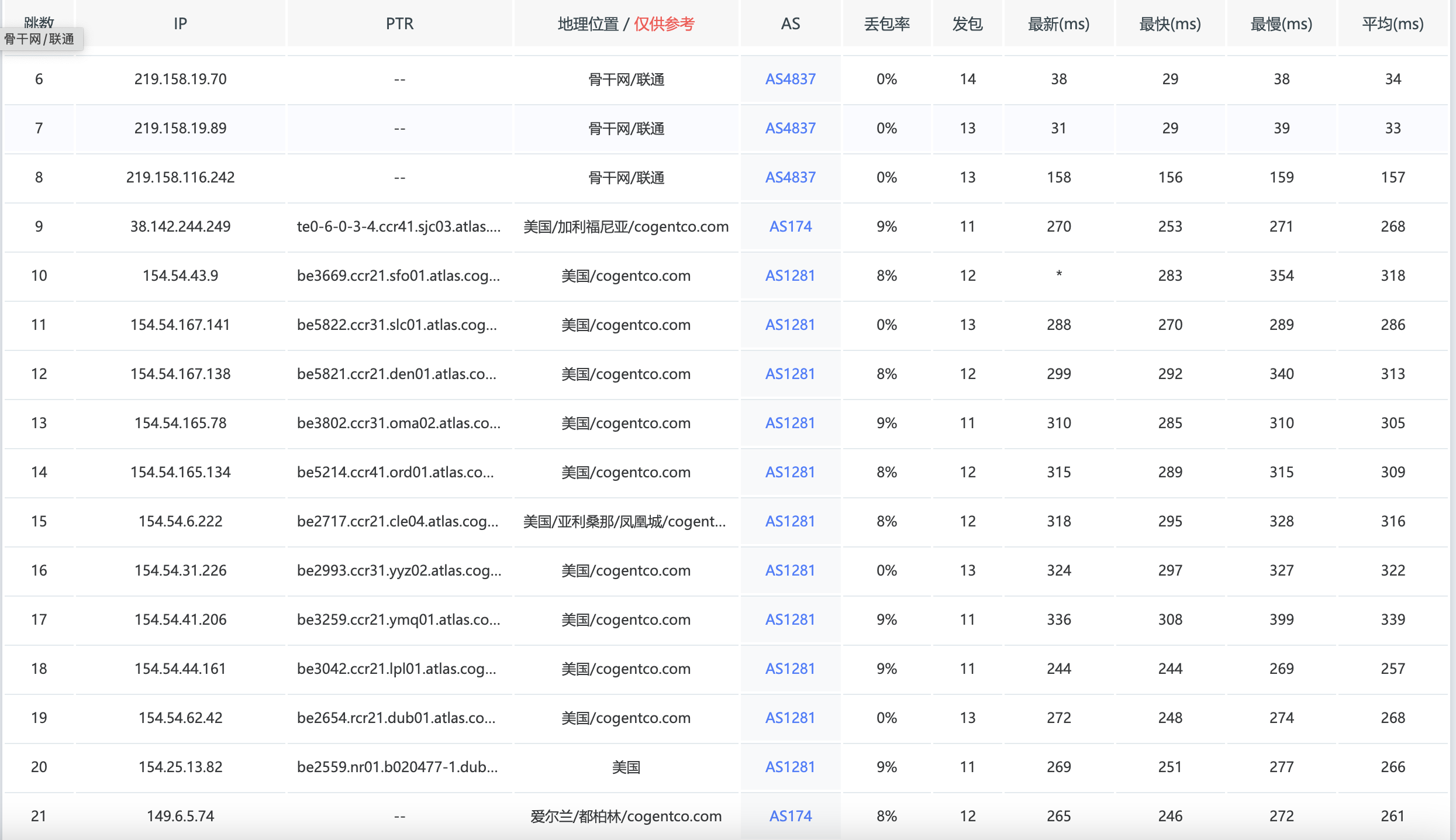Select IP address 219.158.19.89
Image resolution: width=1456 pixels, height=840 pixels.
[180, 128]
